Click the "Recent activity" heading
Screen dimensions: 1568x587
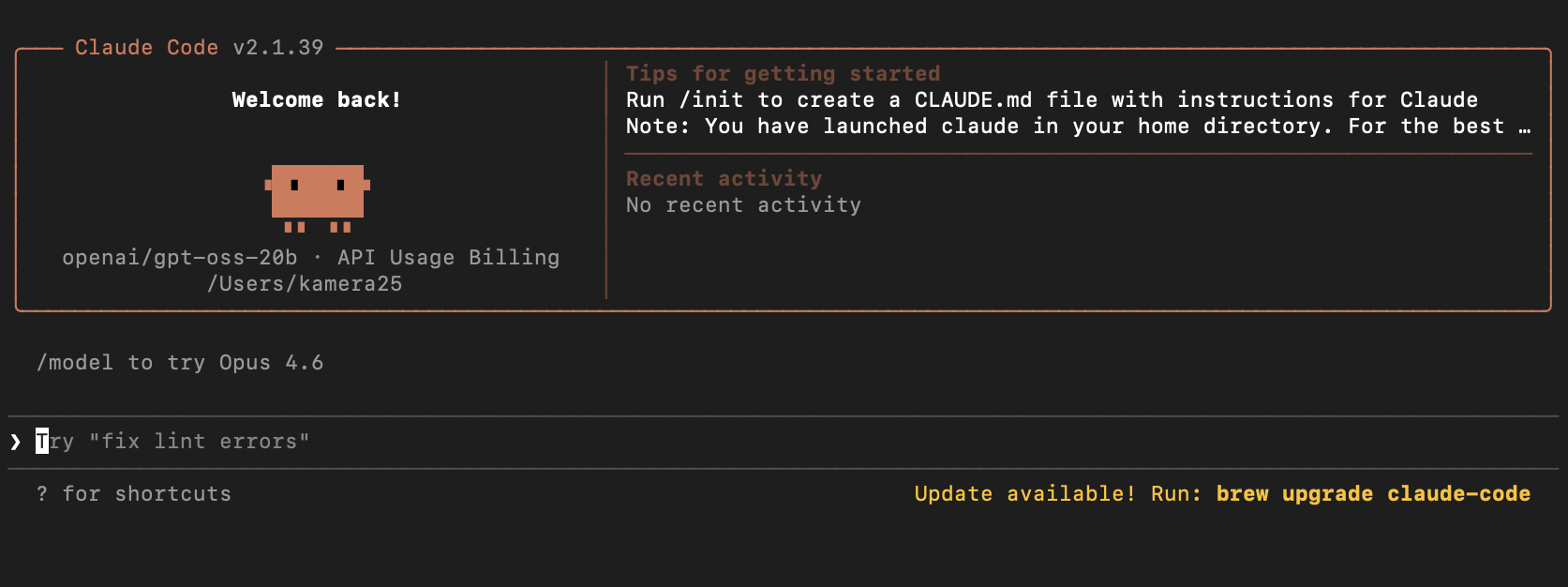click(x=724, y=179)
